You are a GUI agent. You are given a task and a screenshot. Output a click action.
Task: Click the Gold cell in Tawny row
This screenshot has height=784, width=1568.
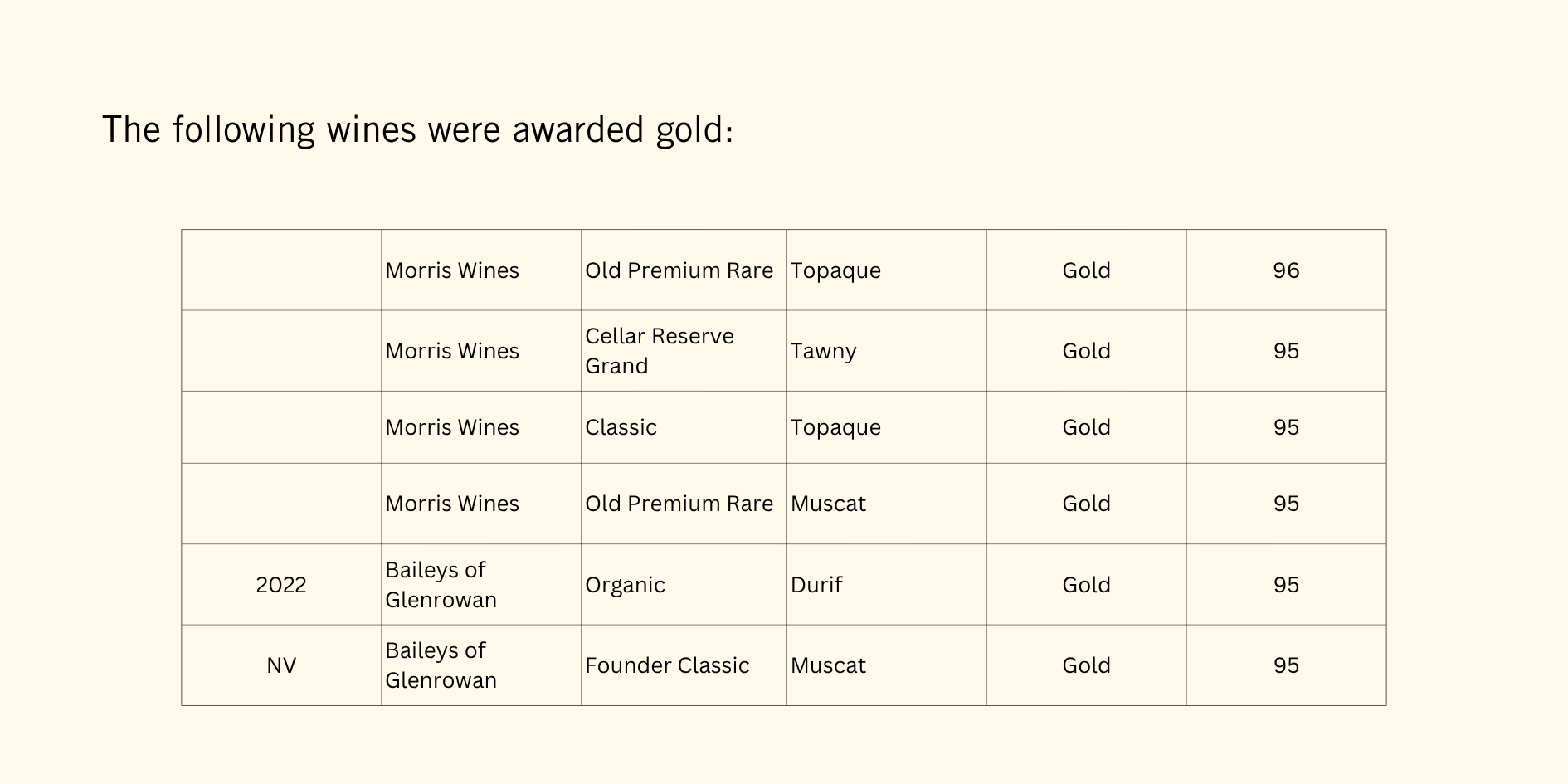point(1086,351)
